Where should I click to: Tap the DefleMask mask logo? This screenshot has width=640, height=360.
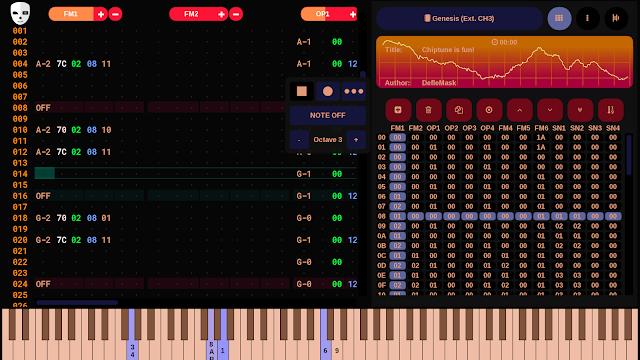(x=20, y=13)
